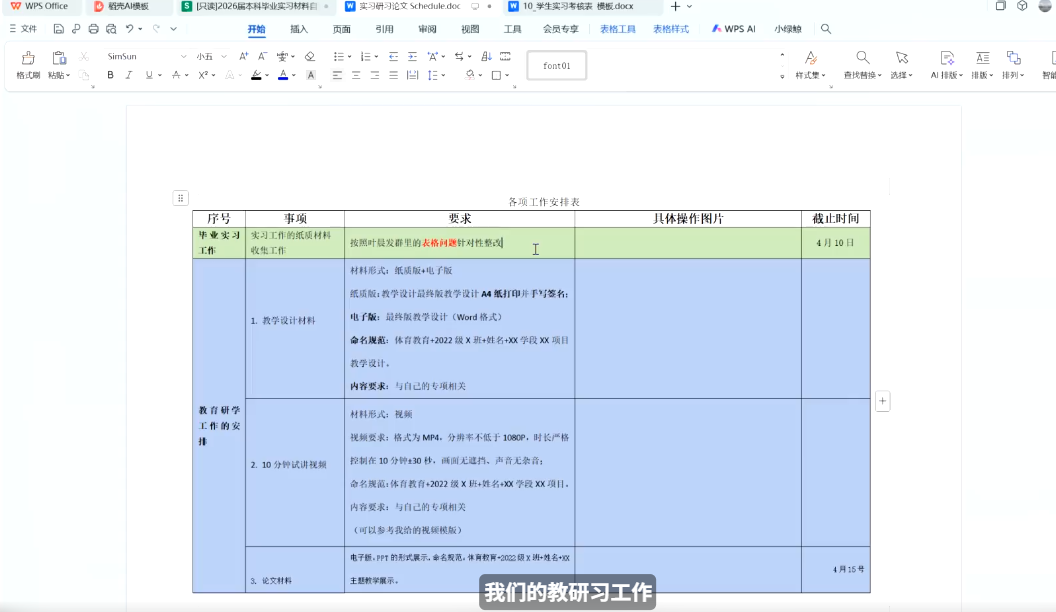Toggle center paragraph alignment
Viewport: 1056px width, 612px height.
click(x=356, y=75)
